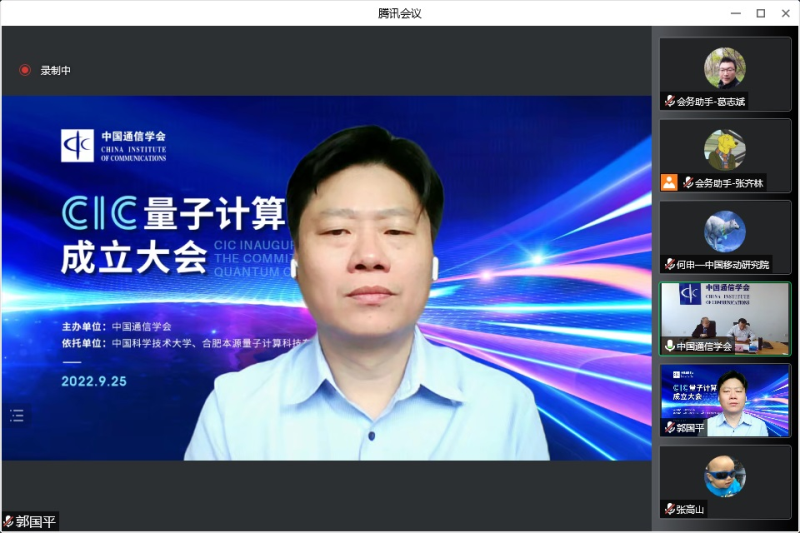Image resolution: width=800 pixels, height=533 pixels.
Task: Click muted mic icon in main view's bottom-left
Action: tap(8, 521)
